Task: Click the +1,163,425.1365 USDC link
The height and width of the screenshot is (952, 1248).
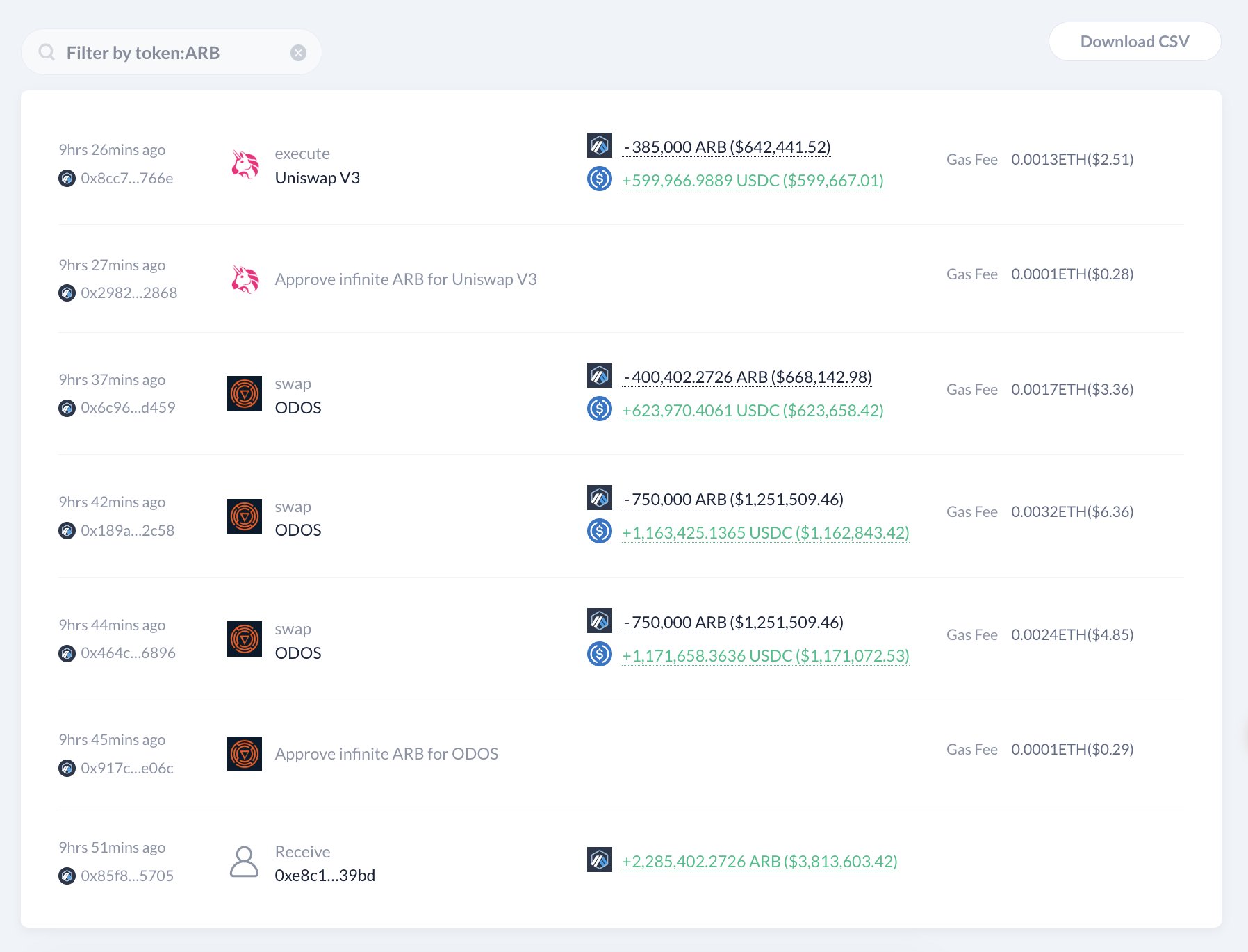Action: [765, 533]
